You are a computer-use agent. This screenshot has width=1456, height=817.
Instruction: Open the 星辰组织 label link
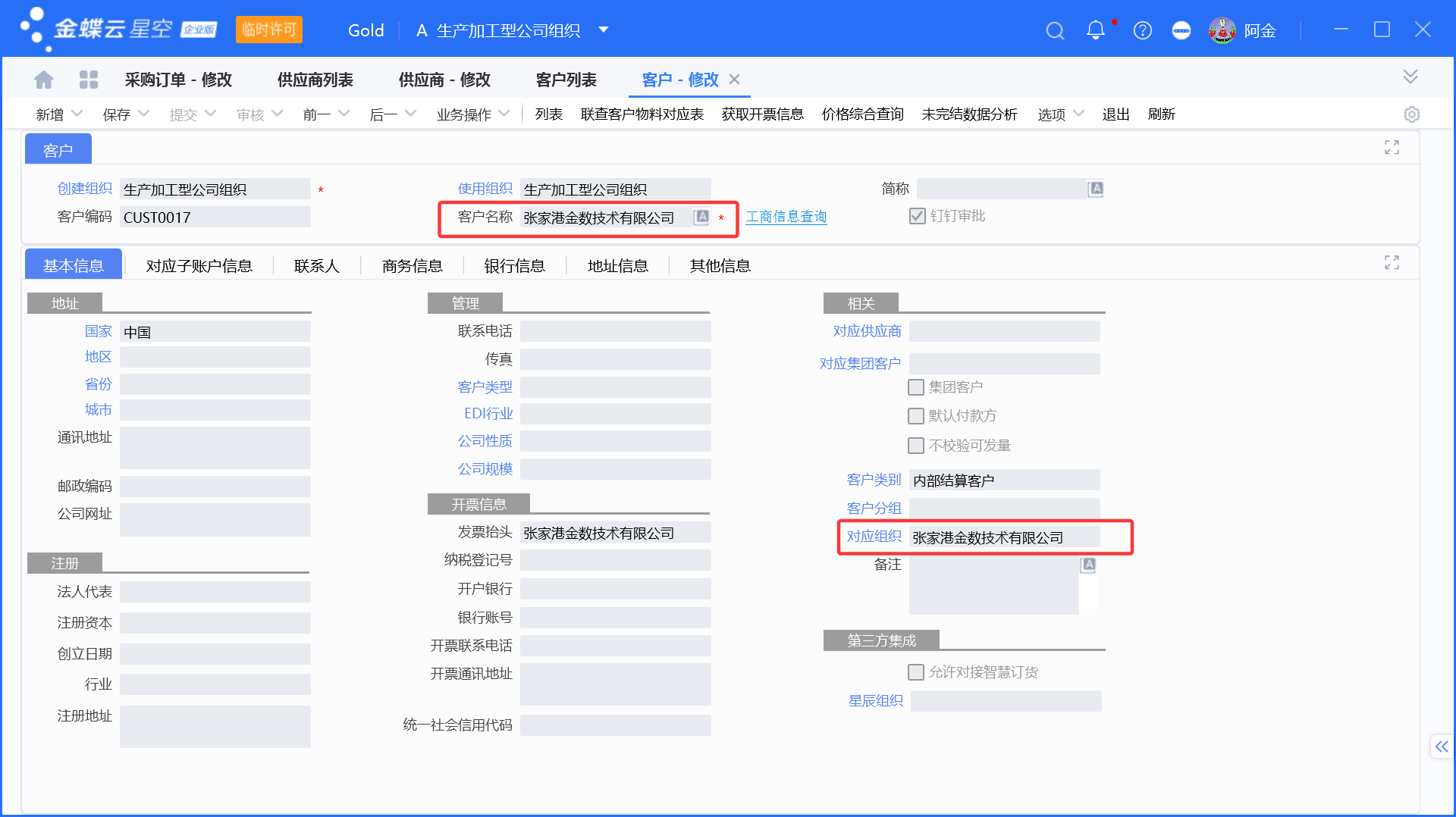pyautogui.click(x=876, y=701)
